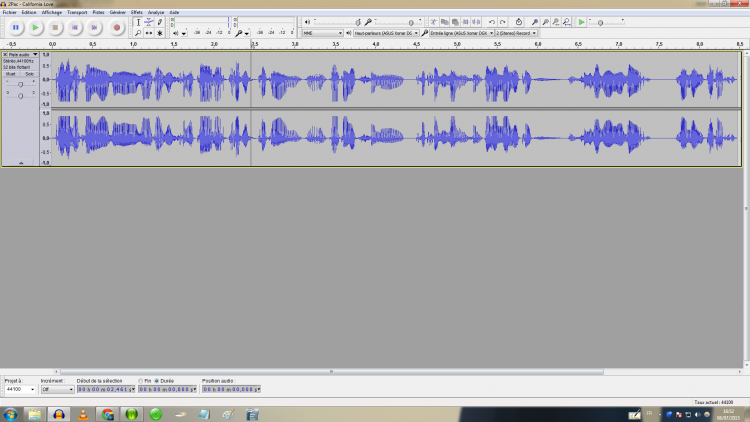This screenshot has width=750, height=422.
Task: Select the Fin radio button
Action: [x=141, y=381]
